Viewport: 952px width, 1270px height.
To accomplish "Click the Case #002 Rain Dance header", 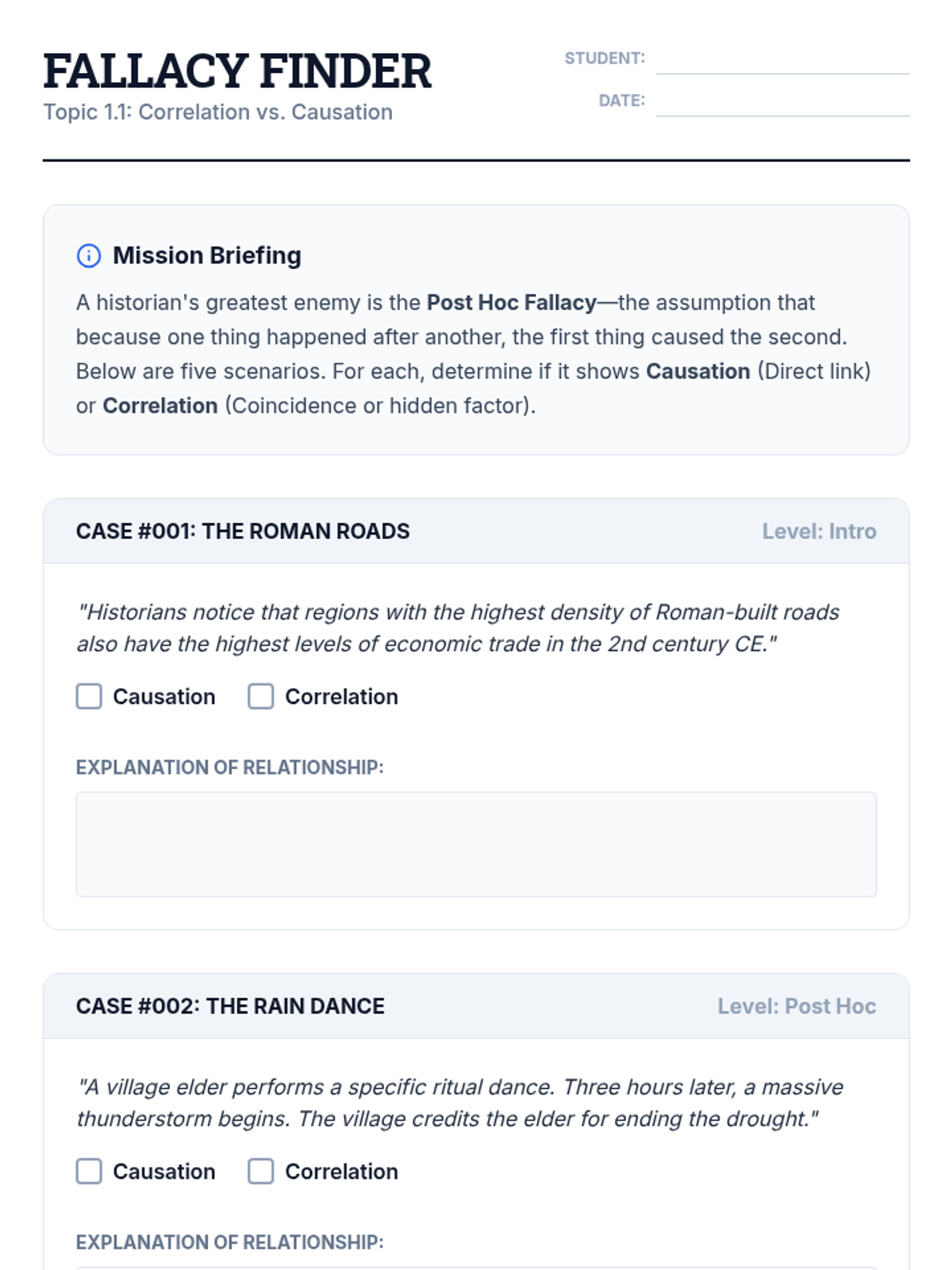I will [230, 1006].
